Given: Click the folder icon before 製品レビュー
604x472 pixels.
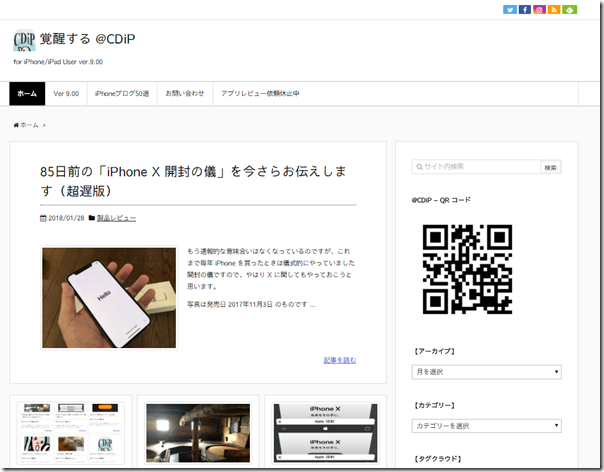Looking at the screenshot, I should point(92,218).
